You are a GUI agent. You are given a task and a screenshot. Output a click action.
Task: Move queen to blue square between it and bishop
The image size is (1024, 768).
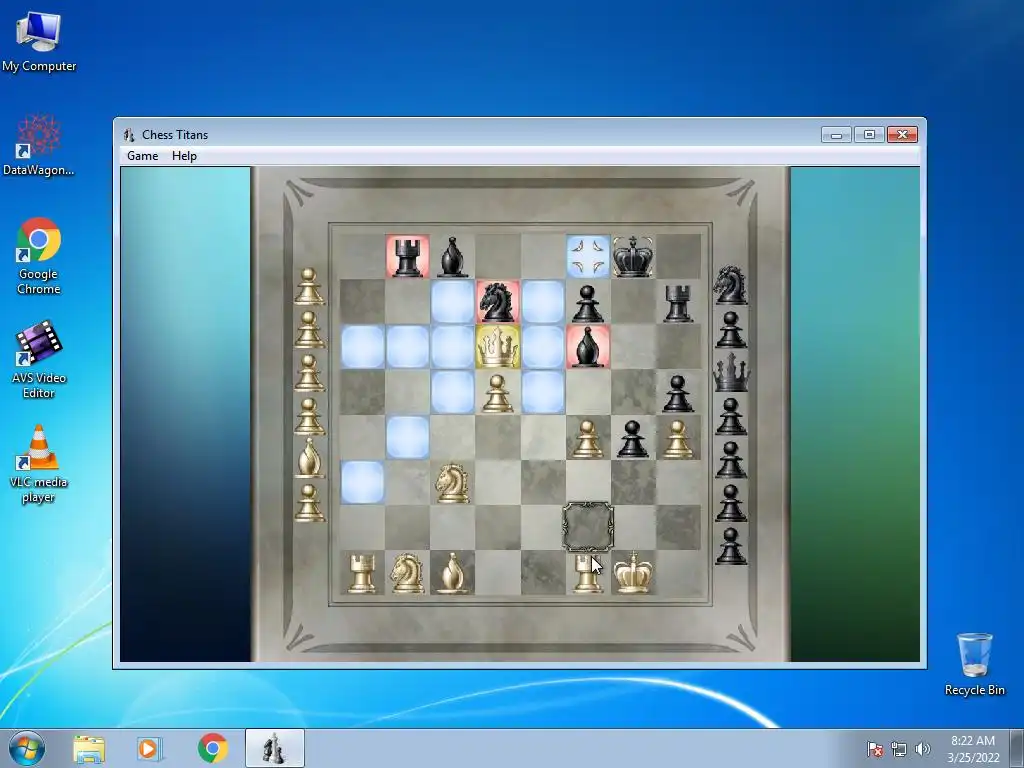tap(543, 347)
